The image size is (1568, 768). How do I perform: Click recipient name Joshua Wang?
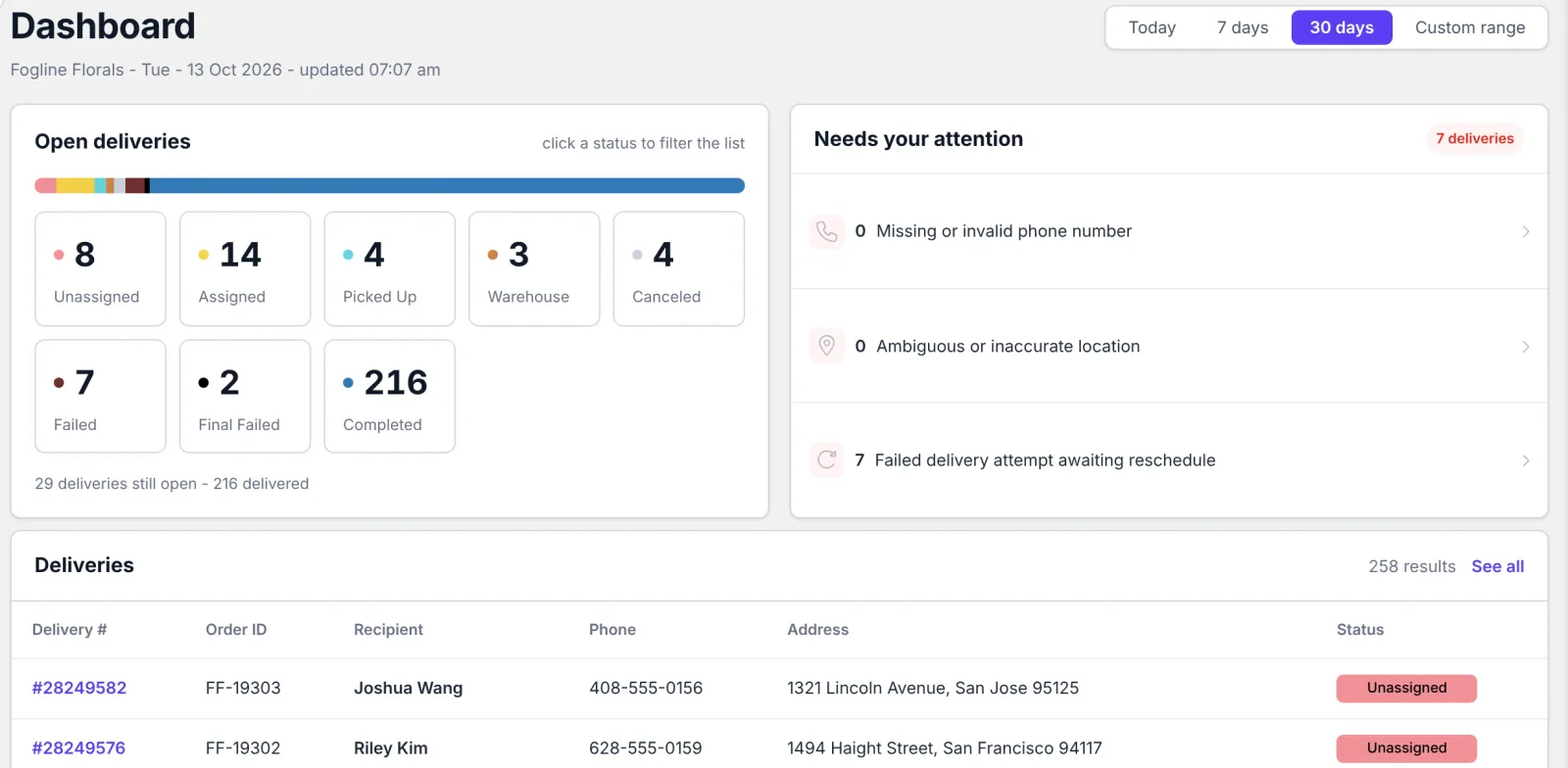point(408,688)
